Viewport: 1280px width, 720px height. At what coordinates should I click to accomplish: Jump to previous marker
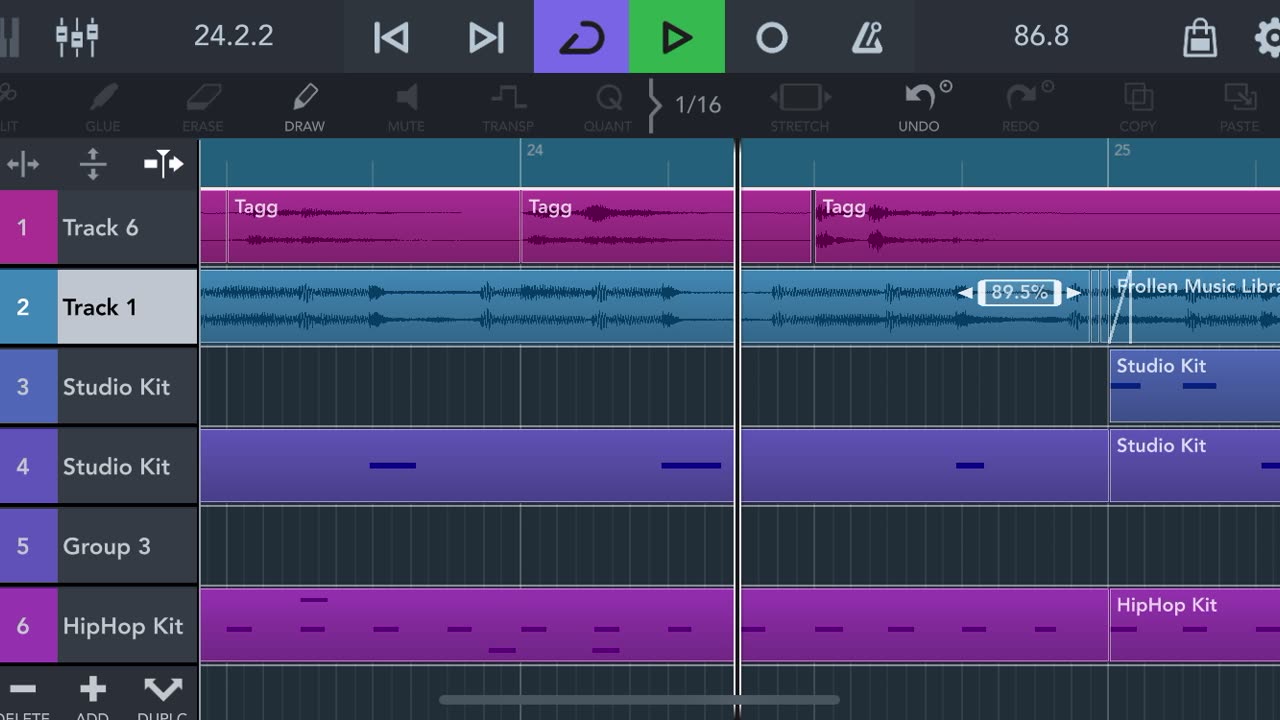pyautogui.click(x=391, y=37)
